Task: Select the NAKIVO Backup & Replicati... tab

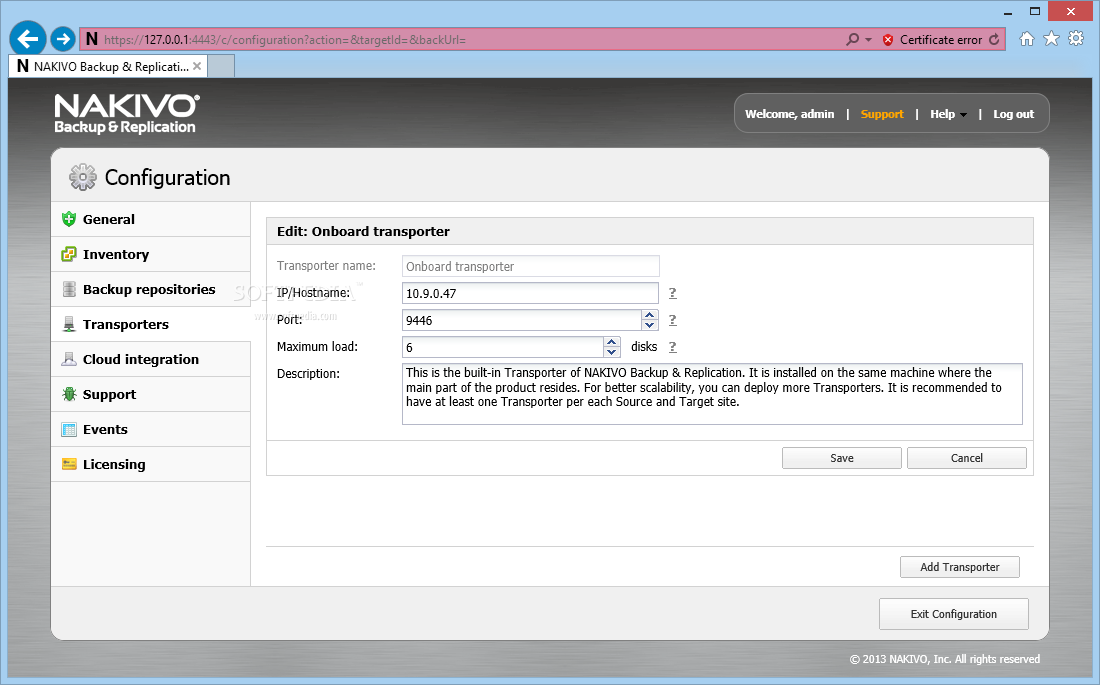Action: tap(109, 66)
